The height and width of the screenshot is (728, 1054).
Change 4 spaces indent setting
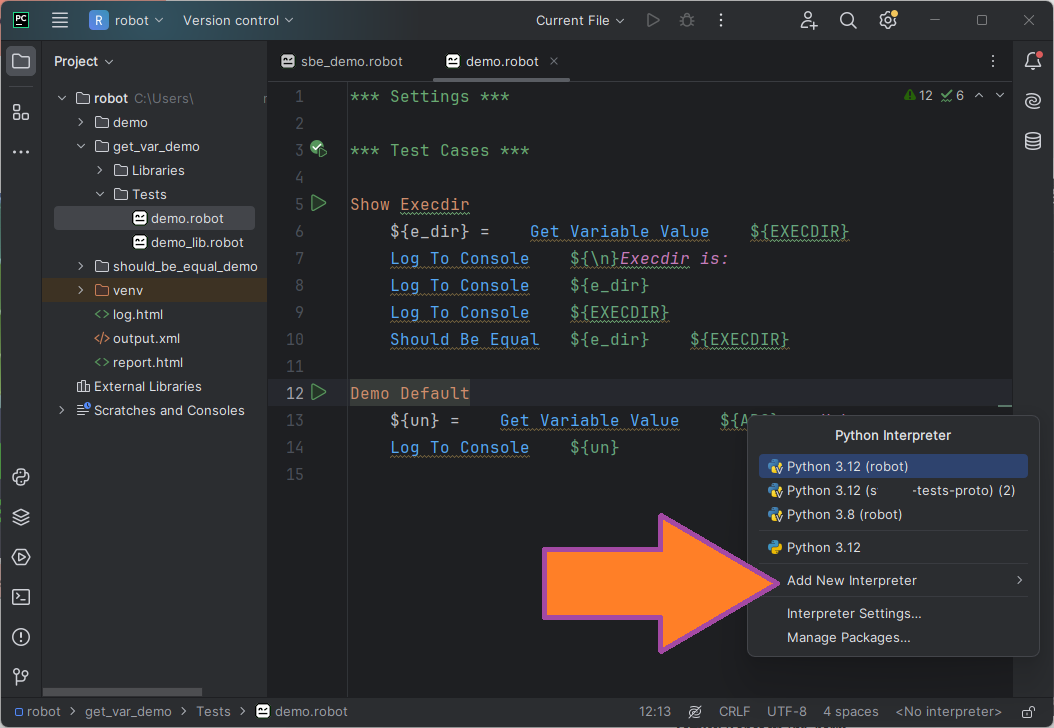(x=851, y=712)
